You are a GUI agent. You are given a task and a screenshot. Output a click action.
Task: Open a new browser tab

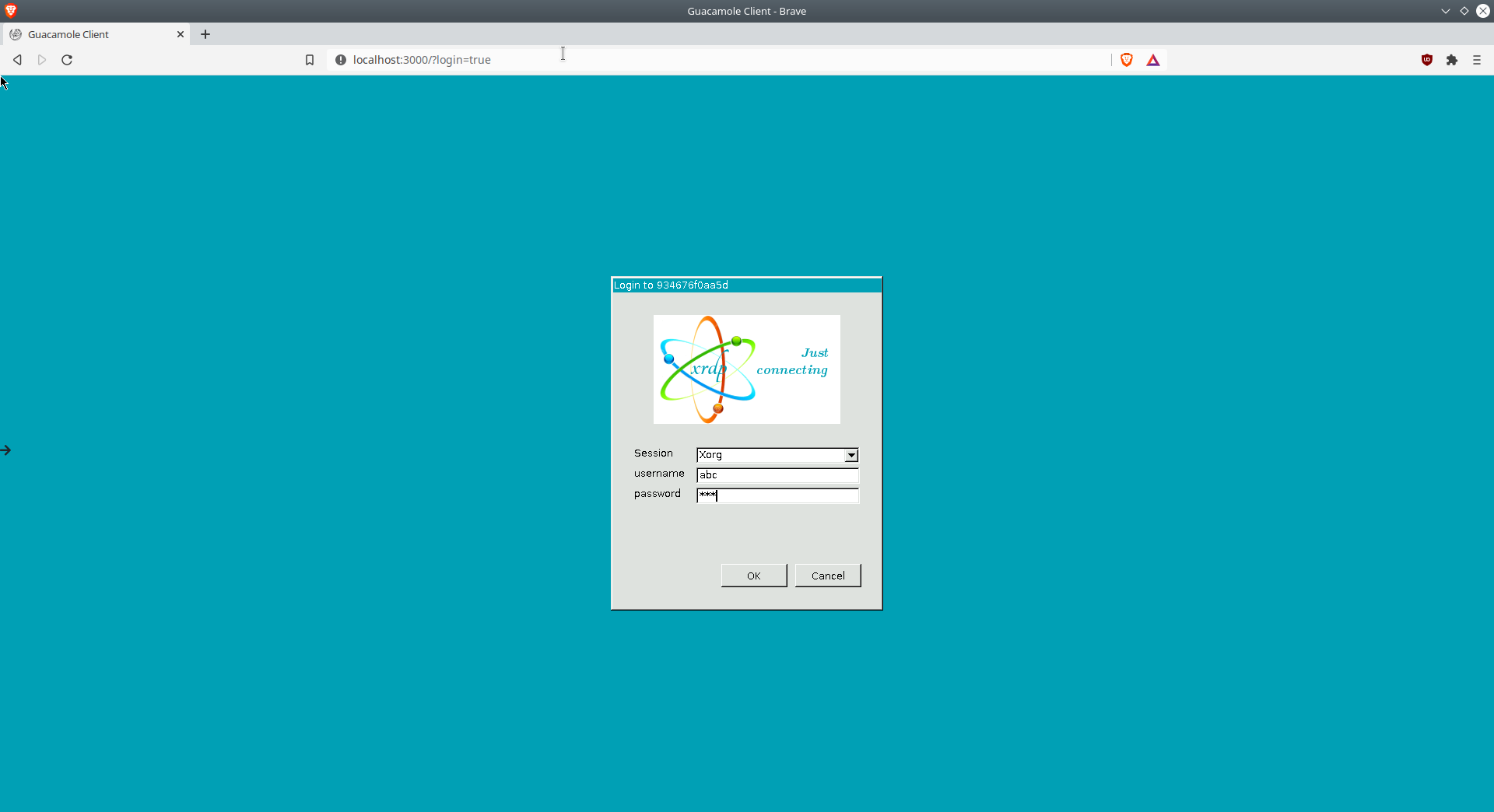coord(205,34)
